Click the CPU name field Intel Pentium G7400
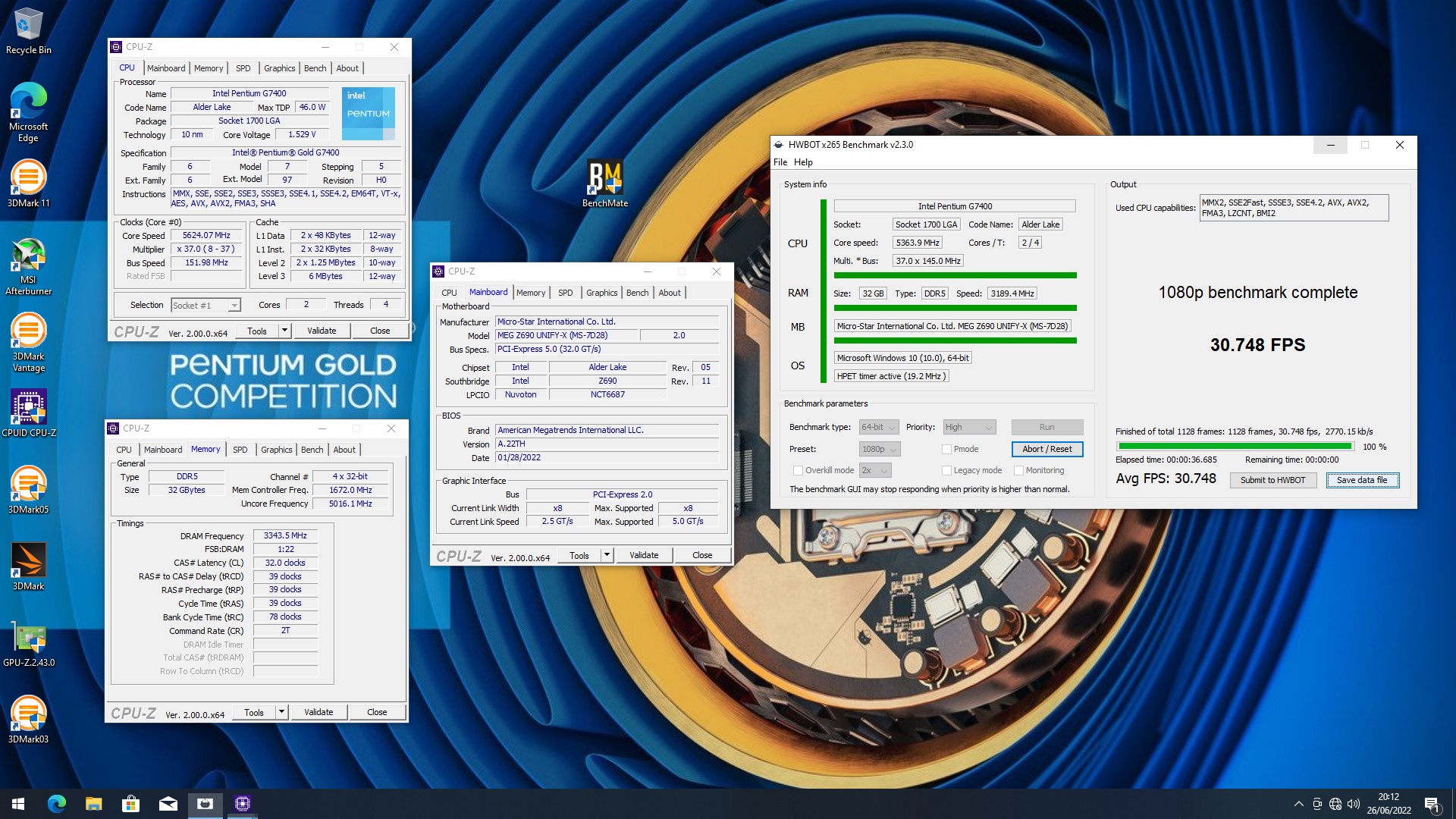Screen dimensions: 1456x819 pos(955,206)
